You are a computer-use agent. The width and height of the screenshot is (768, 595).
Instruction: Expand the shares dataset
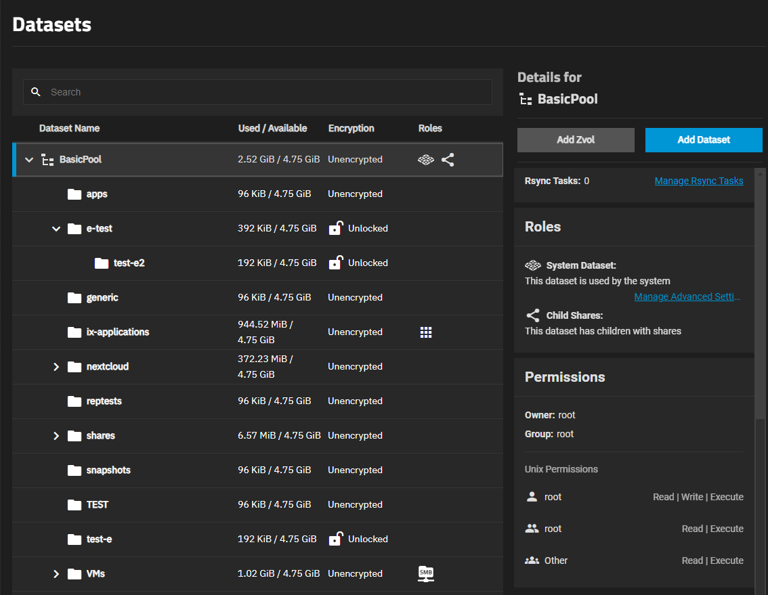56,436
